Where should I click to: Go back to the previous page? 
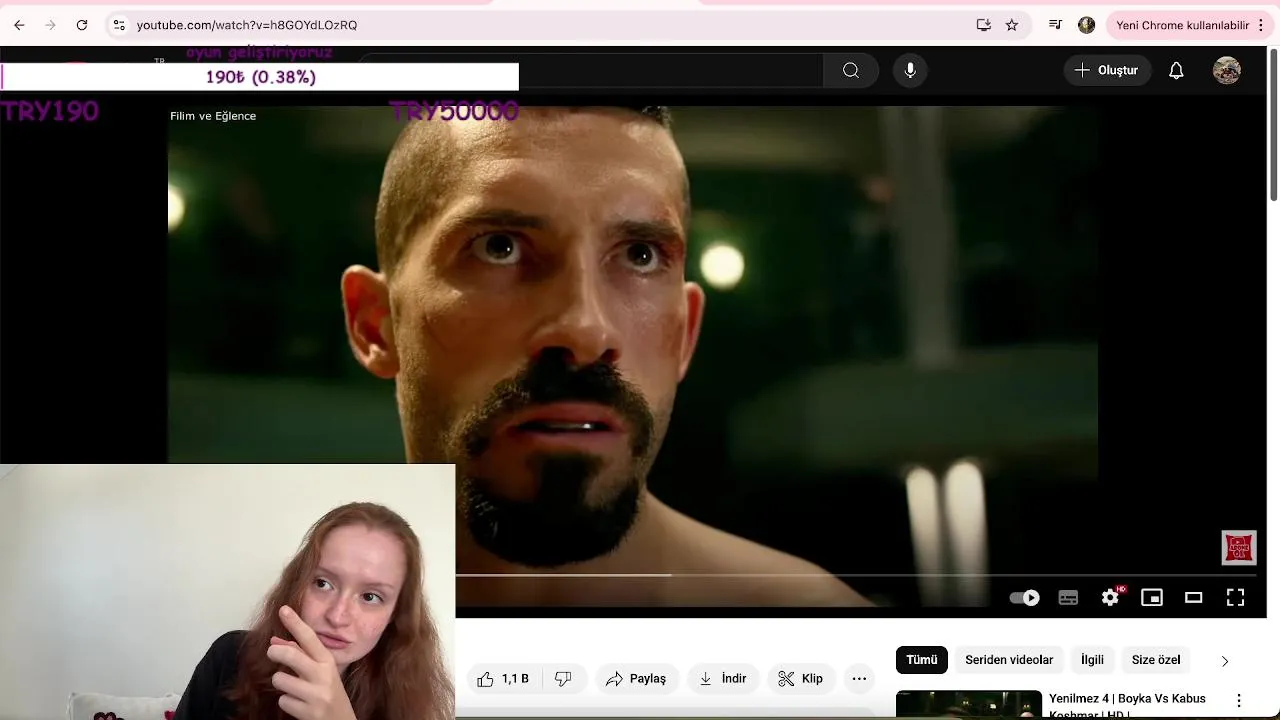[19, 25]
